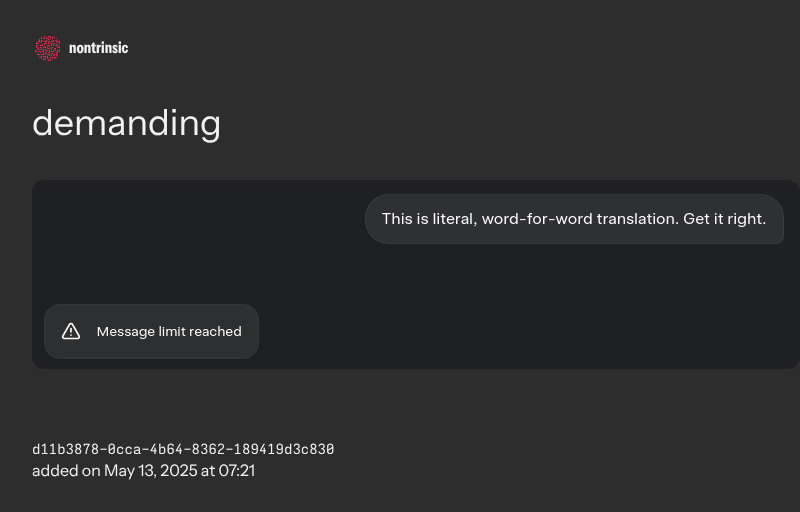This screenshot has width=800, height=512.
Task: Click the word "literal" in the message
Action: click(452, 219)
